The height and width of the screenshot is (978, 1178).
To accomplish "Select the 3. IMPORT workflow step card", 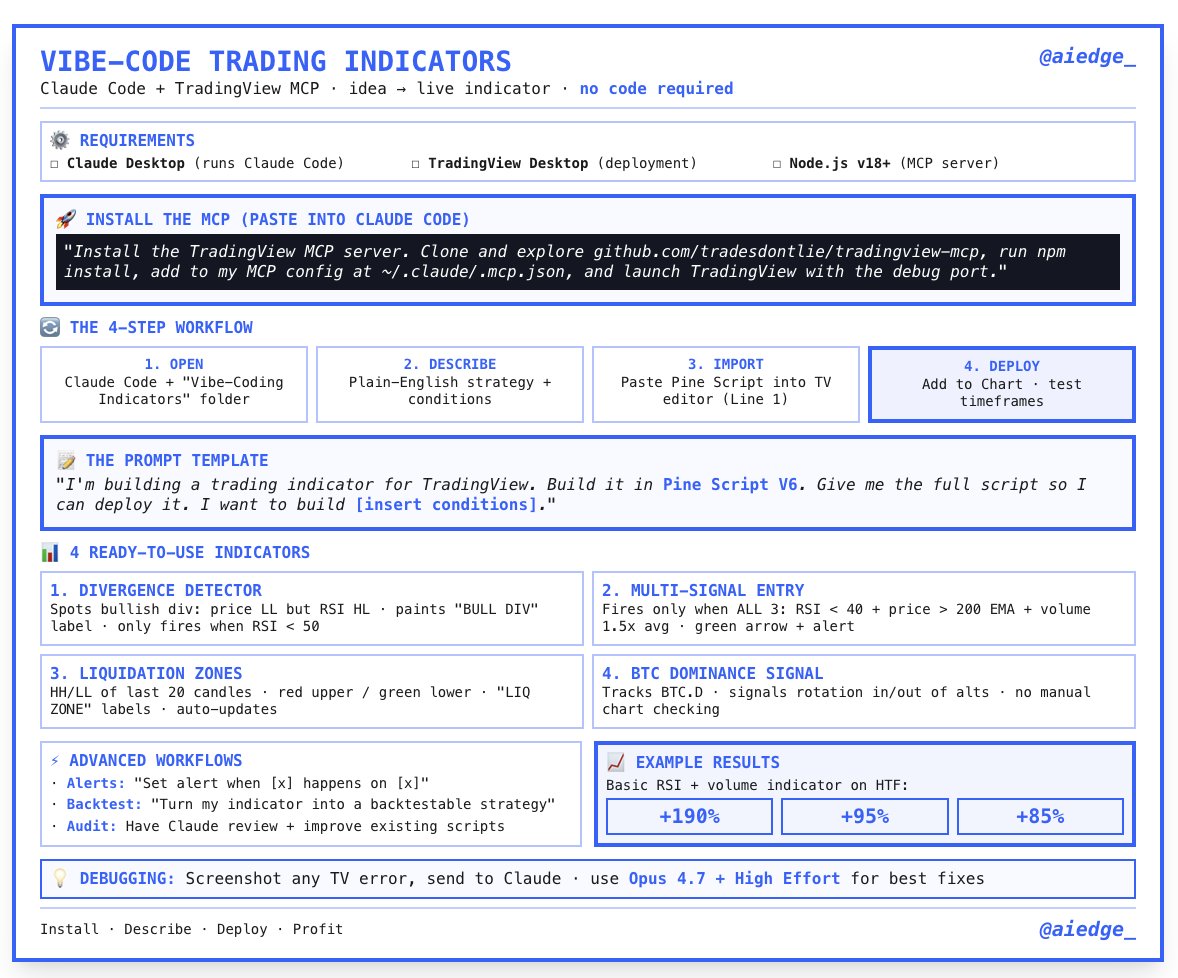I will pos(726,385).
